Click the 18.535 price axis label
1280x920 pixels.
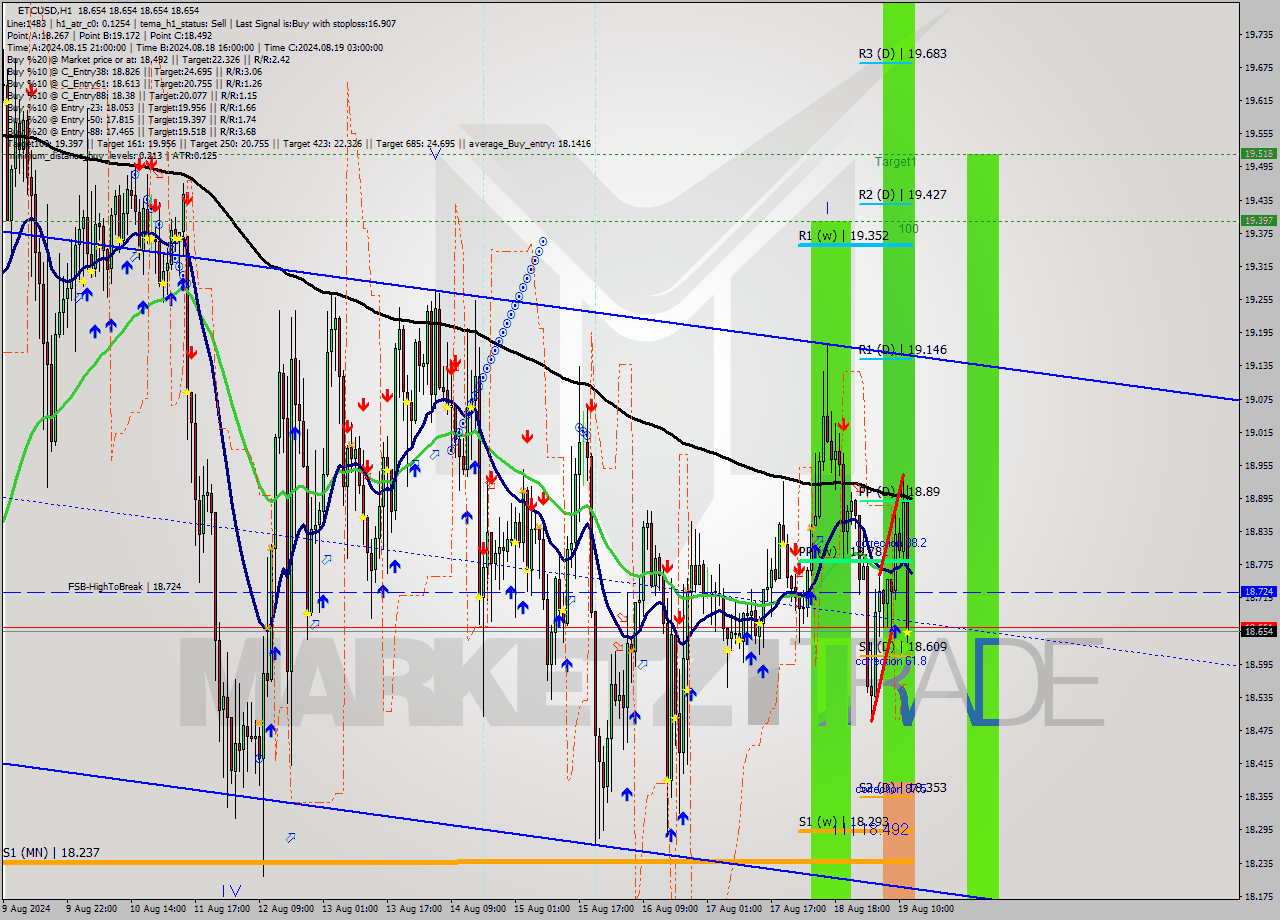[1258, 697]
